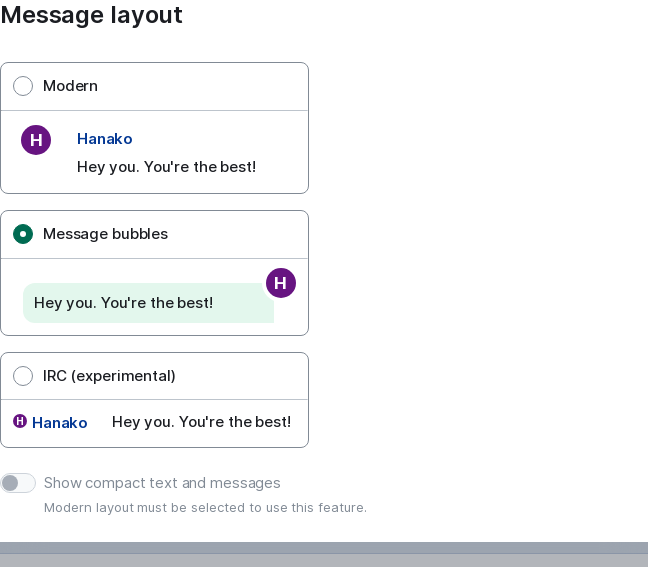Click the Hanako name in IRC preview

click(x=60, y=423)
